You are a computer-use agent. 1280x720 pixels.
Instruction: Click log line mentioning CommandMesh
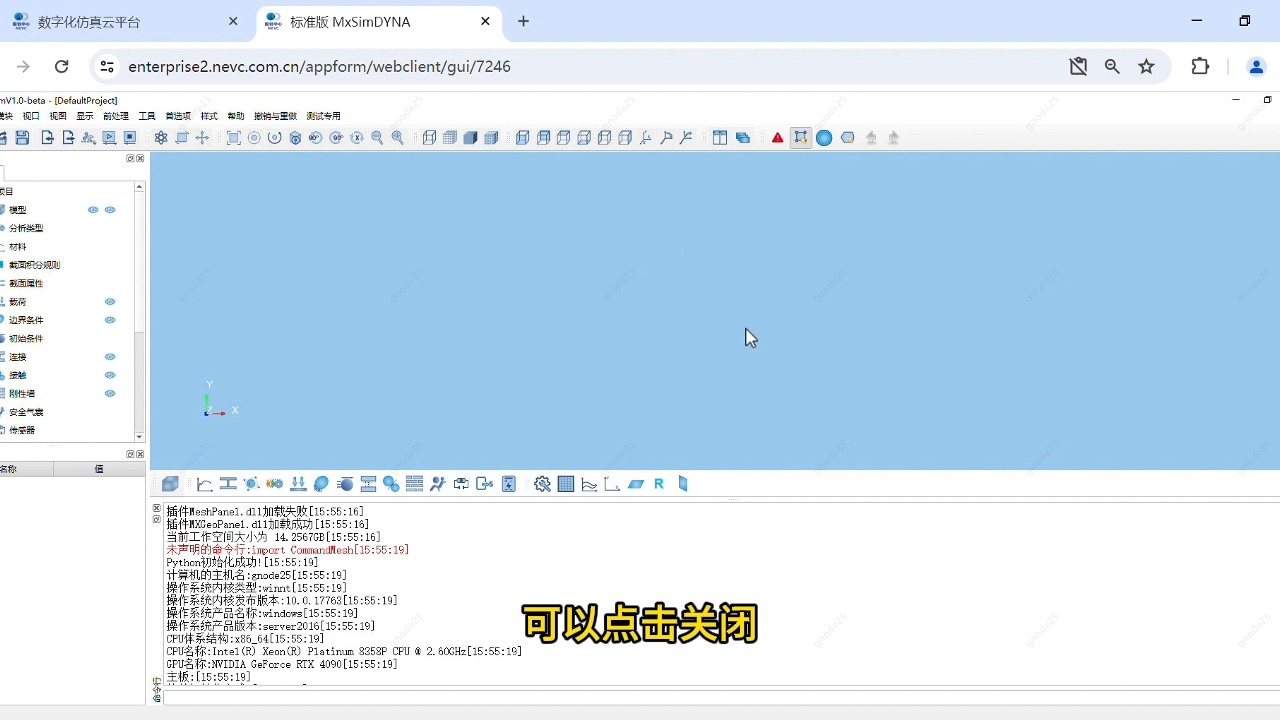pos(288,550)
